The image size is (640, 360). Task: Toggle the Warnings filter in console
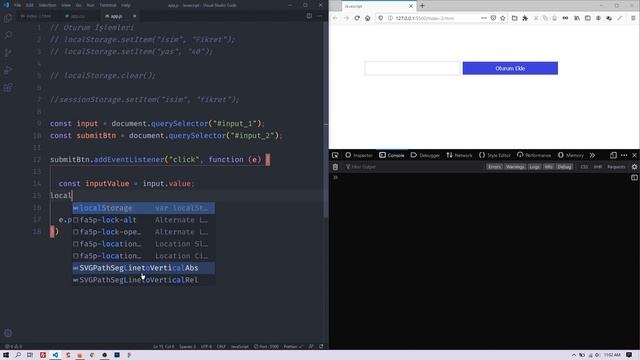[x=515, y=167]
